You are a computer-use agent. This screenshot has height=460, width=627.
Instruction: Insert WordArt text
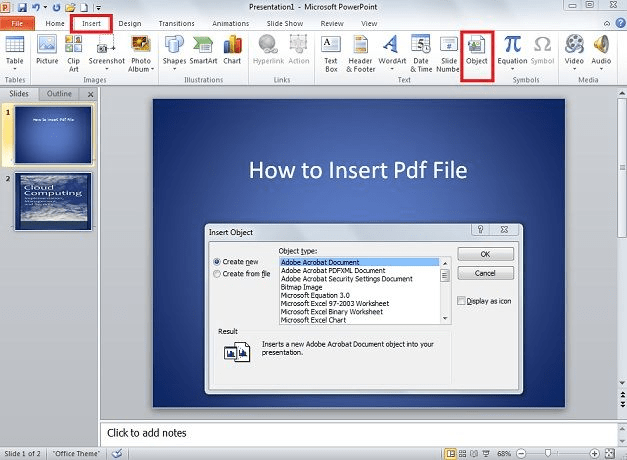pos(392,53)
